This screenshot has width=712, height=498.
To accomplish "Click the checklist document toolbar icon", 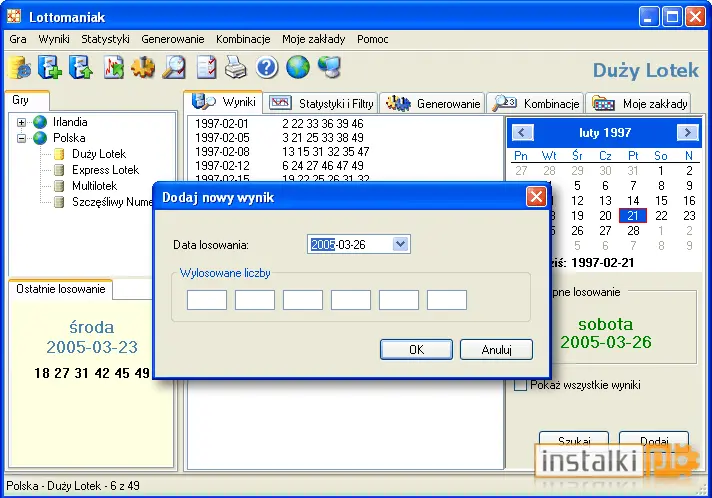I will [205, 68].
